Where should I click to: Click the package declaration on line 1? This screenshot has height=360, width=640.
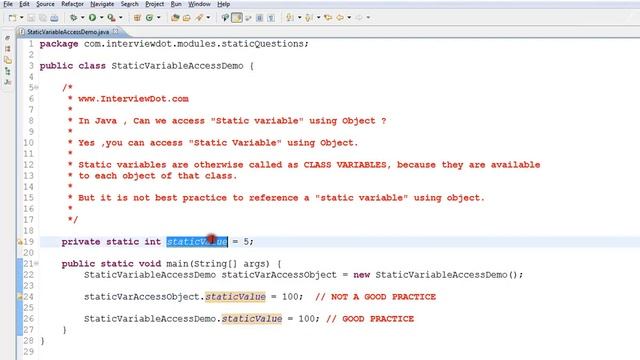[x=174, y=44]
